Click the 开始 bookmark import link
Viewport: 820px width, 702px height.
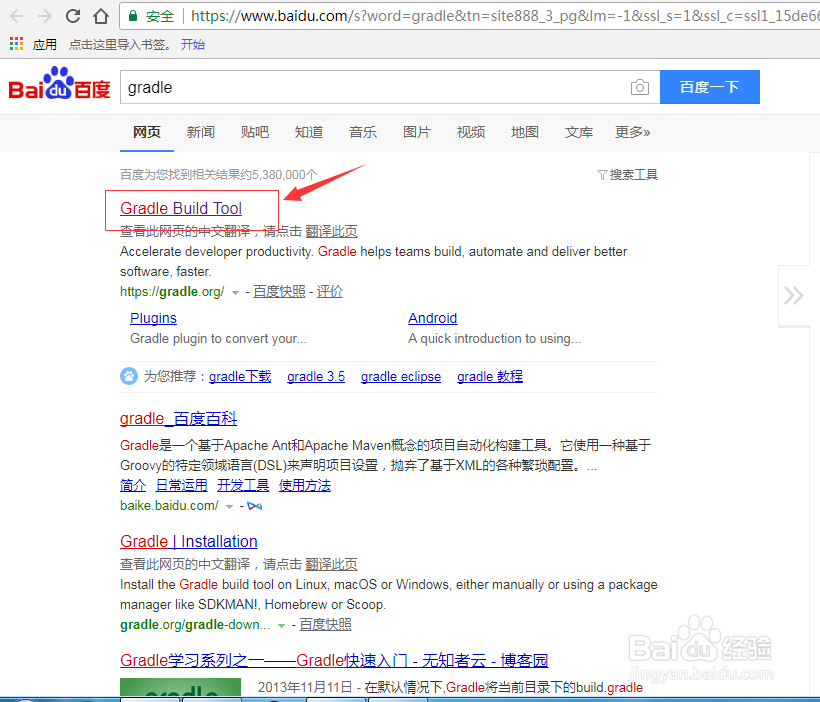point(192,44)
